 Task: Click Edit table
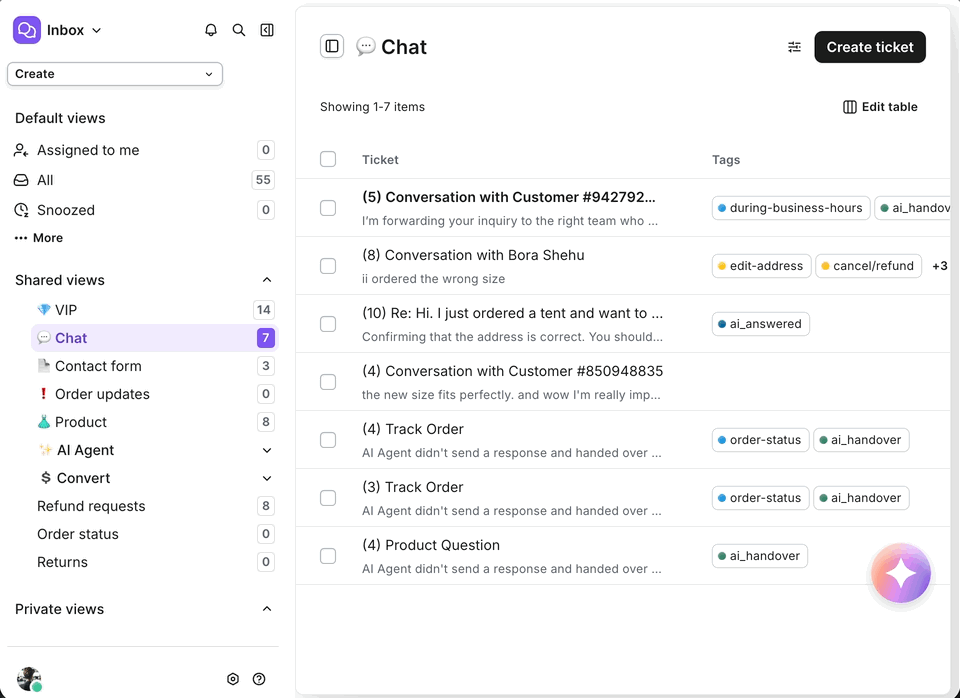[880, 107]
